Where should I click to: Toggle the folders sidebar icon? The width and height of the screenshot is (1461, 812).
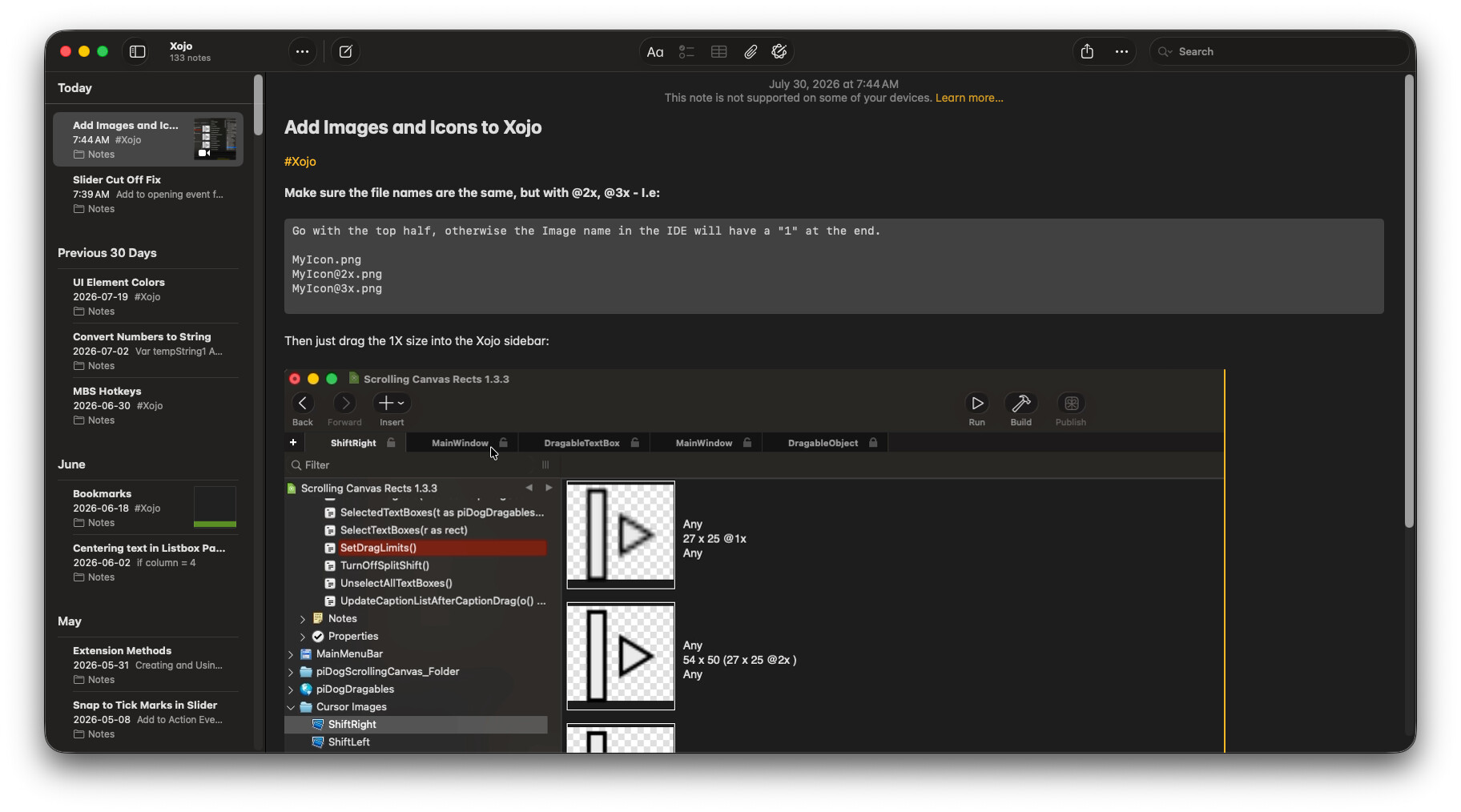point(138,51)
